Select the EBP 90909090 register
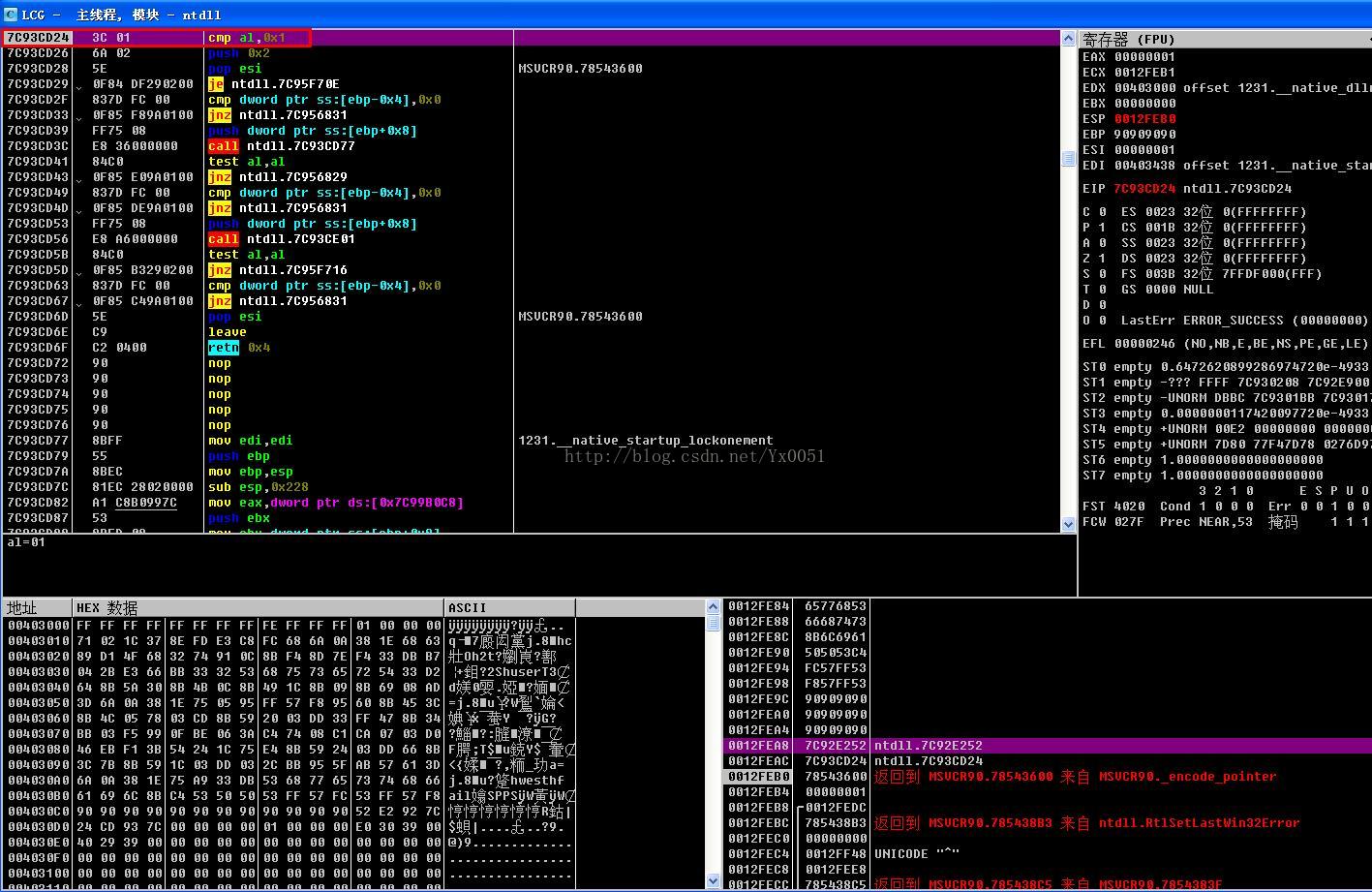Screen dimensions: 1372x892 click(1129, 135)
